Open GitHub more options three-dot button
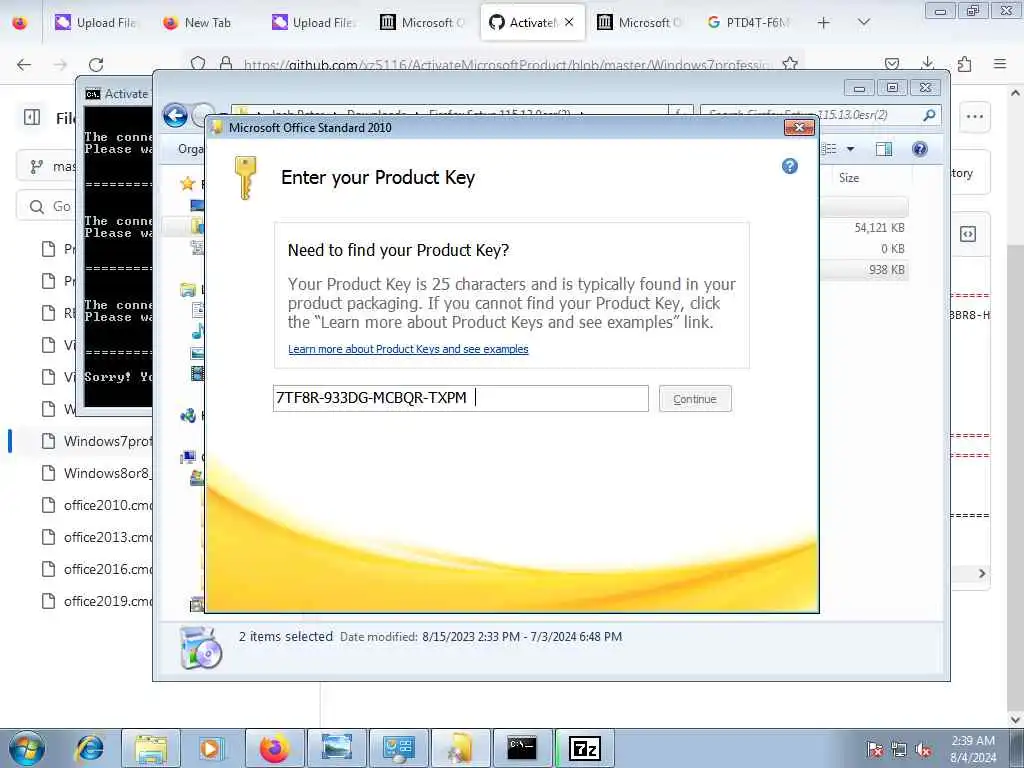 pos(974,117)
